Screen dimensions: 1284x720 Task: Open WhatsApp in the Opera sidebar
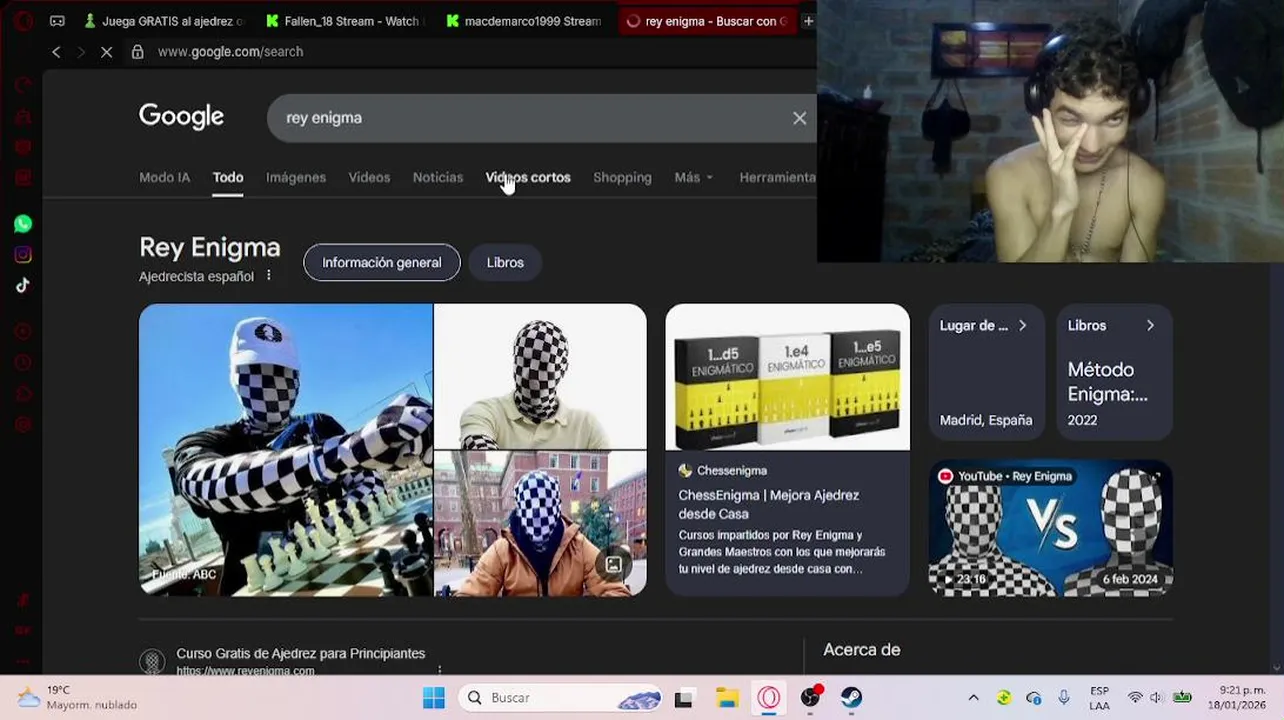23,224
